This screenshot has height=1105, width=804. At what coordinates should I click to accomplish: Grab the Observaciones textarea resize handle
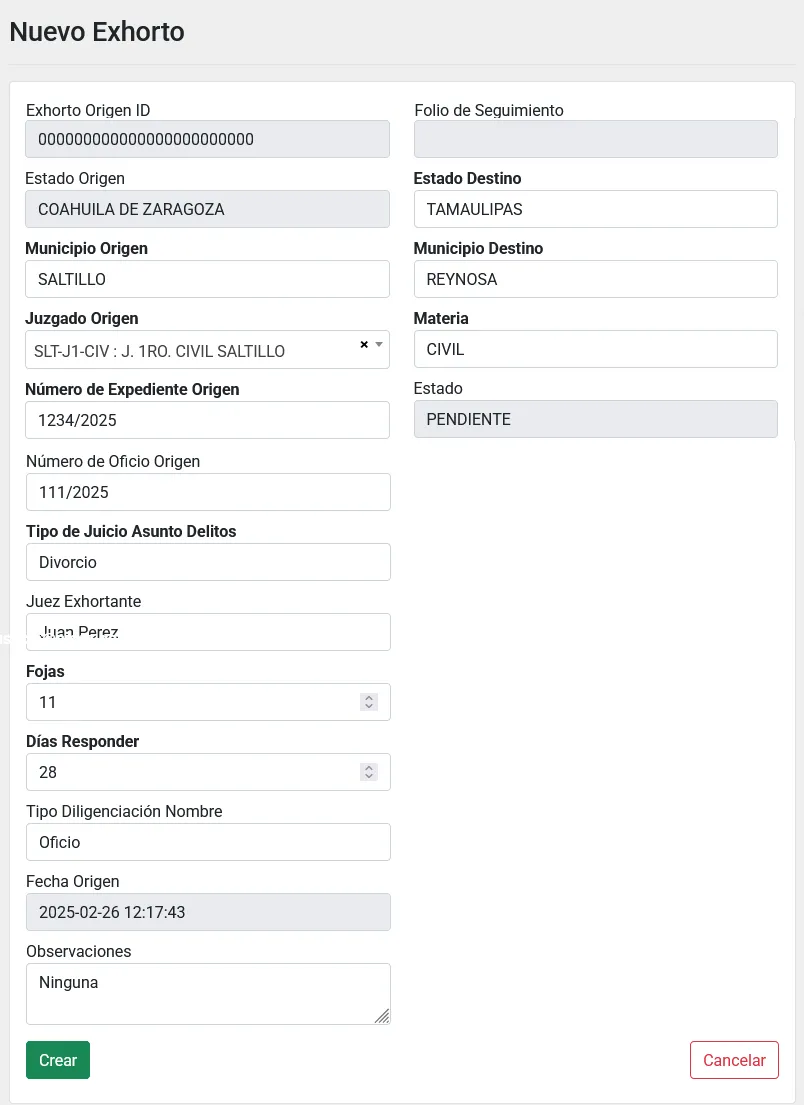click(382, 1016)
